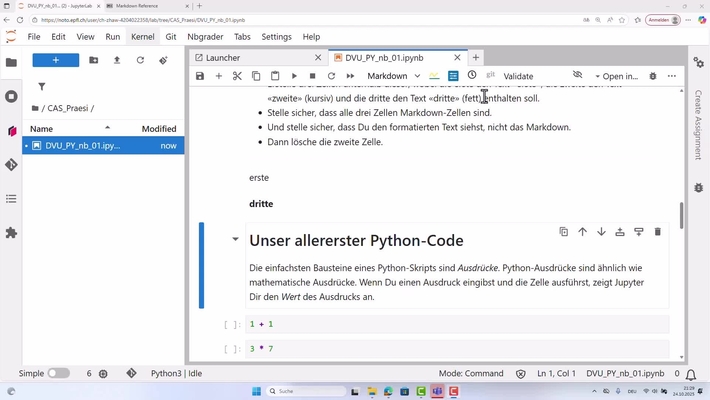
Task: Upload files with the upload arrow icon
Action: 117,60
